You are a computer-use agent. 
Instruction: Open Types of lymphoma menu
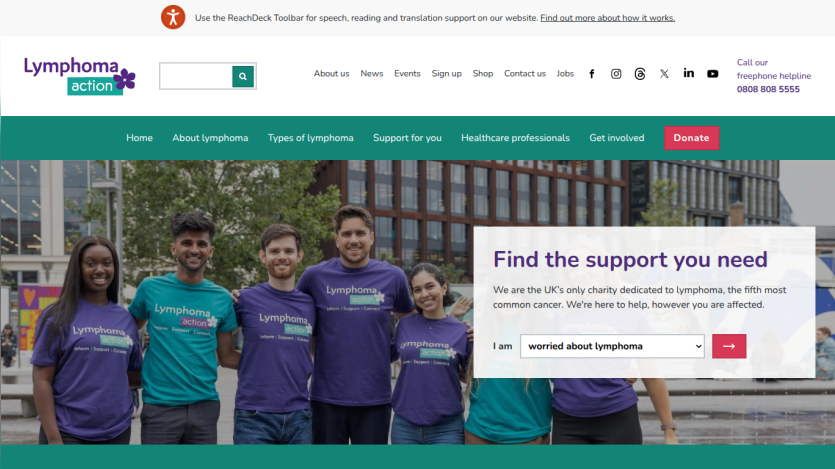coord(310,138)
